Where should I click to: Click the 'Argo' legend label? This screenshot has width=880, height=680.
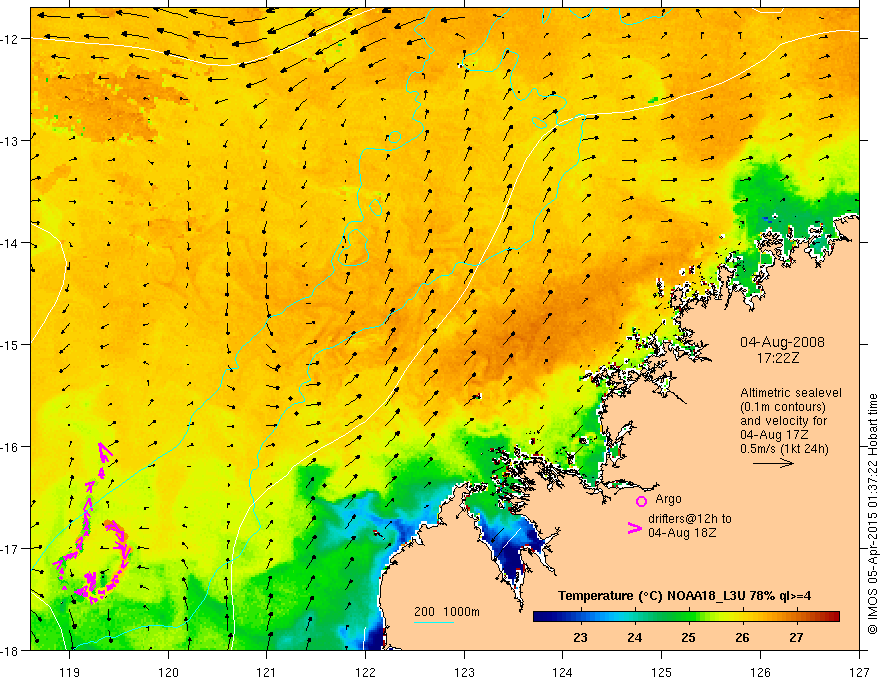point(668,499)
